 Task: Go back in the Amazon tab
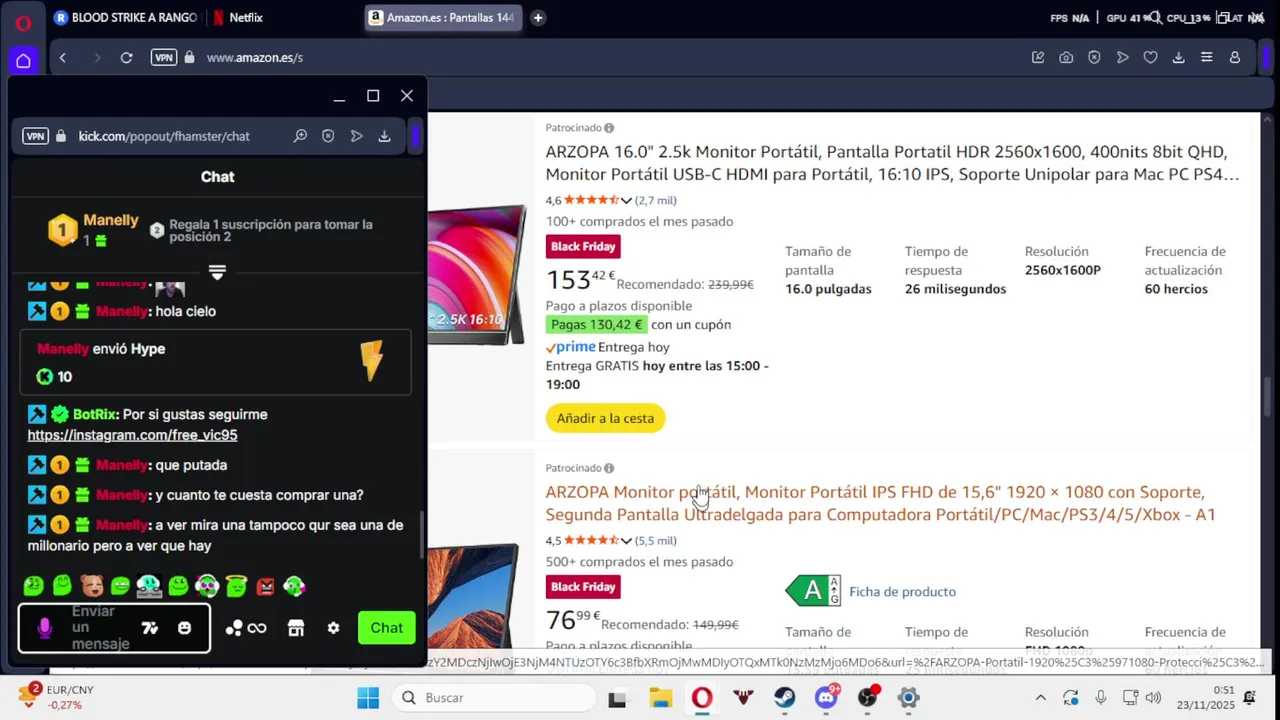tap(63, 58)
